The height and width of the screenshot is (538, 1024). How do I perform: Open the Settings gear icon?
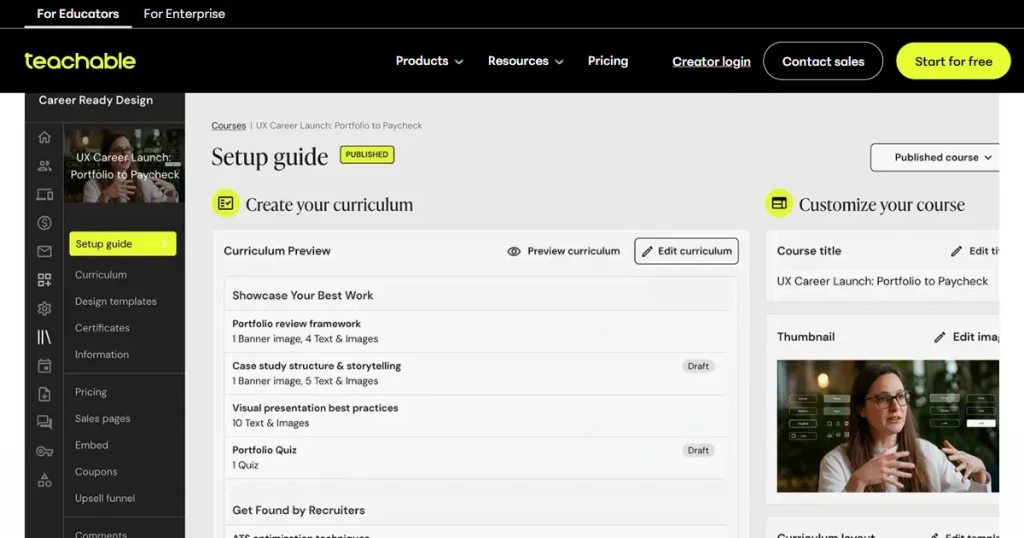[44, 308]
